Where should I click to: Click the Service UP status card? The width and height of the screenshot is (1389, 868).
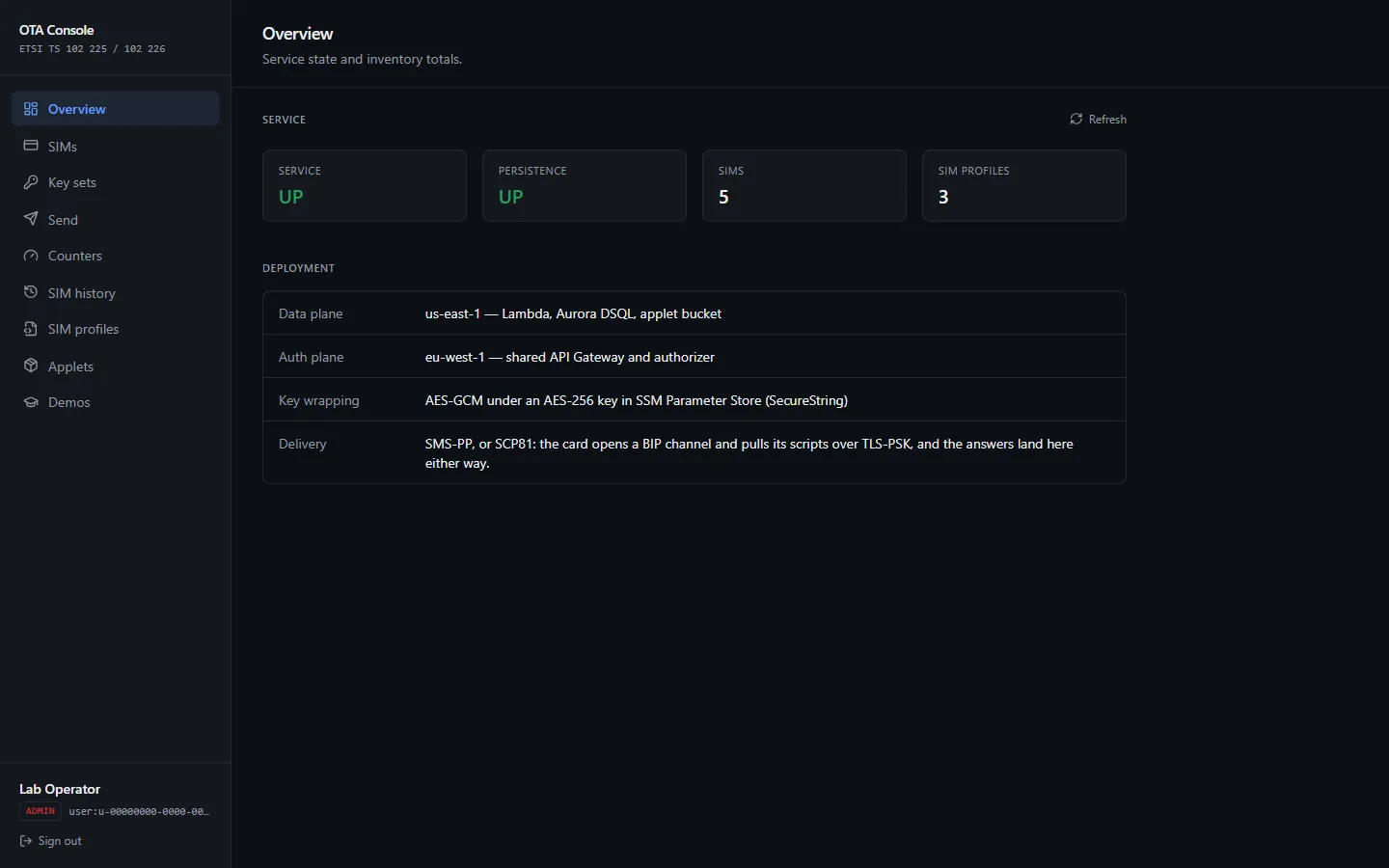pos(365,185)
